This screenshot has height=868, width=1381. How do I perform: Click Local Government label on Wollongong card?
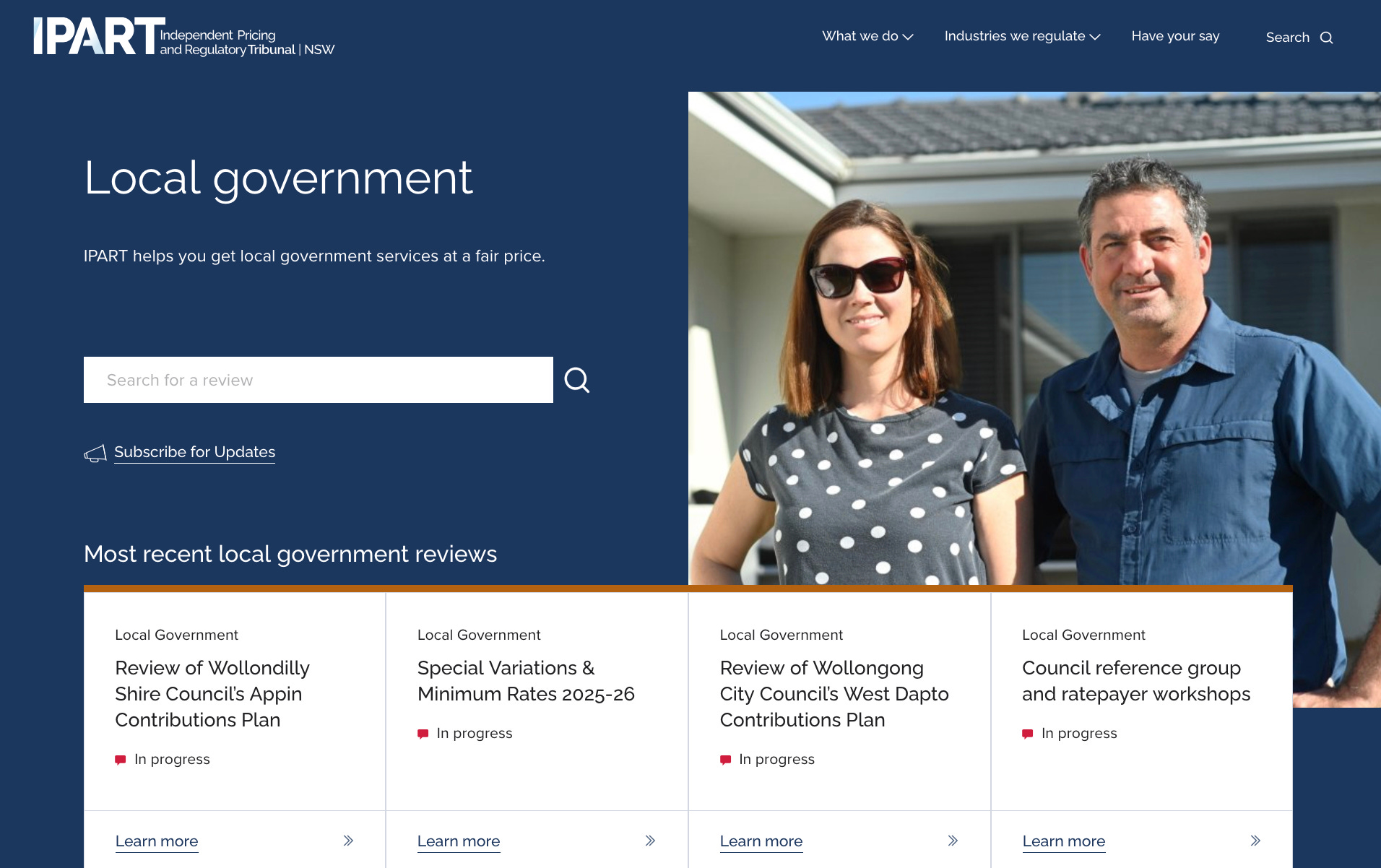pos(782,635)
